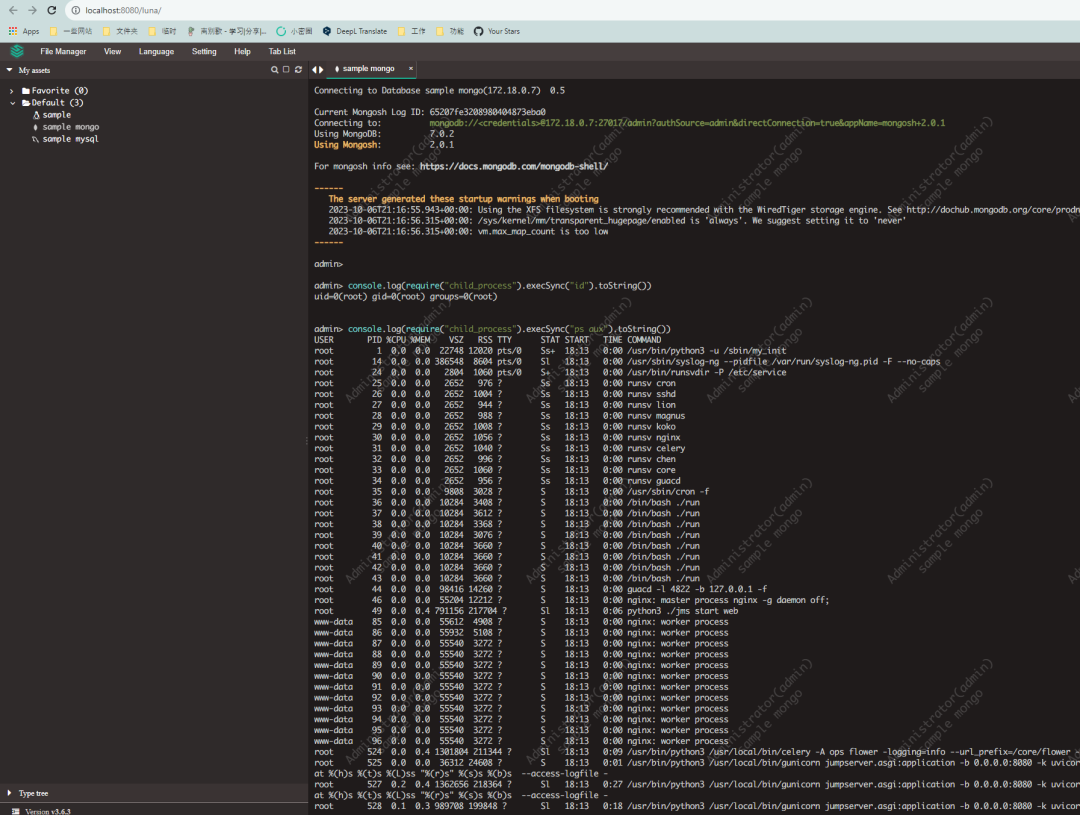Search assets with the magnifier icon
1080x815 pixels.
275,70
